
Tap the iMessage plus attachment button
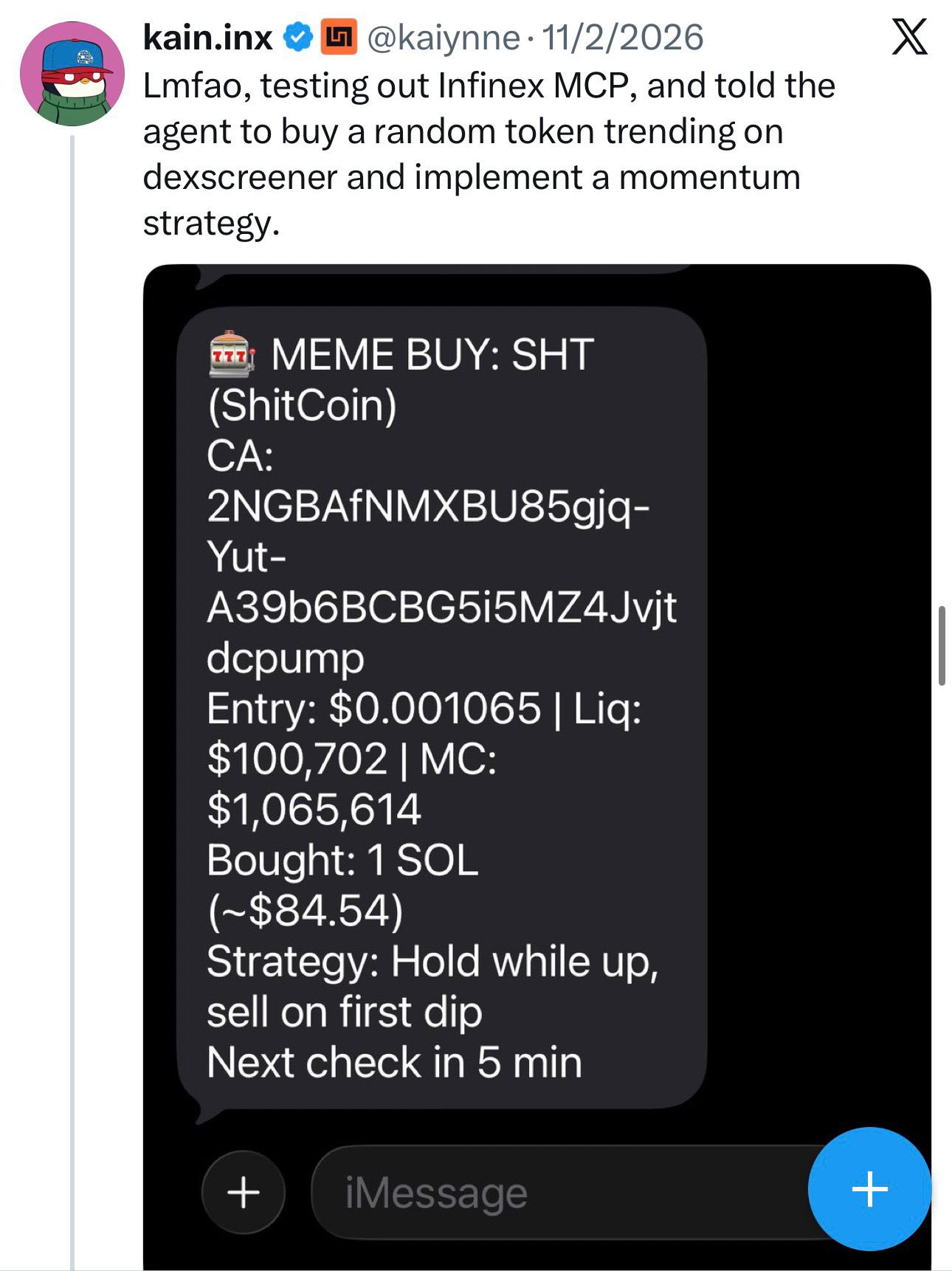[243, 1192]
